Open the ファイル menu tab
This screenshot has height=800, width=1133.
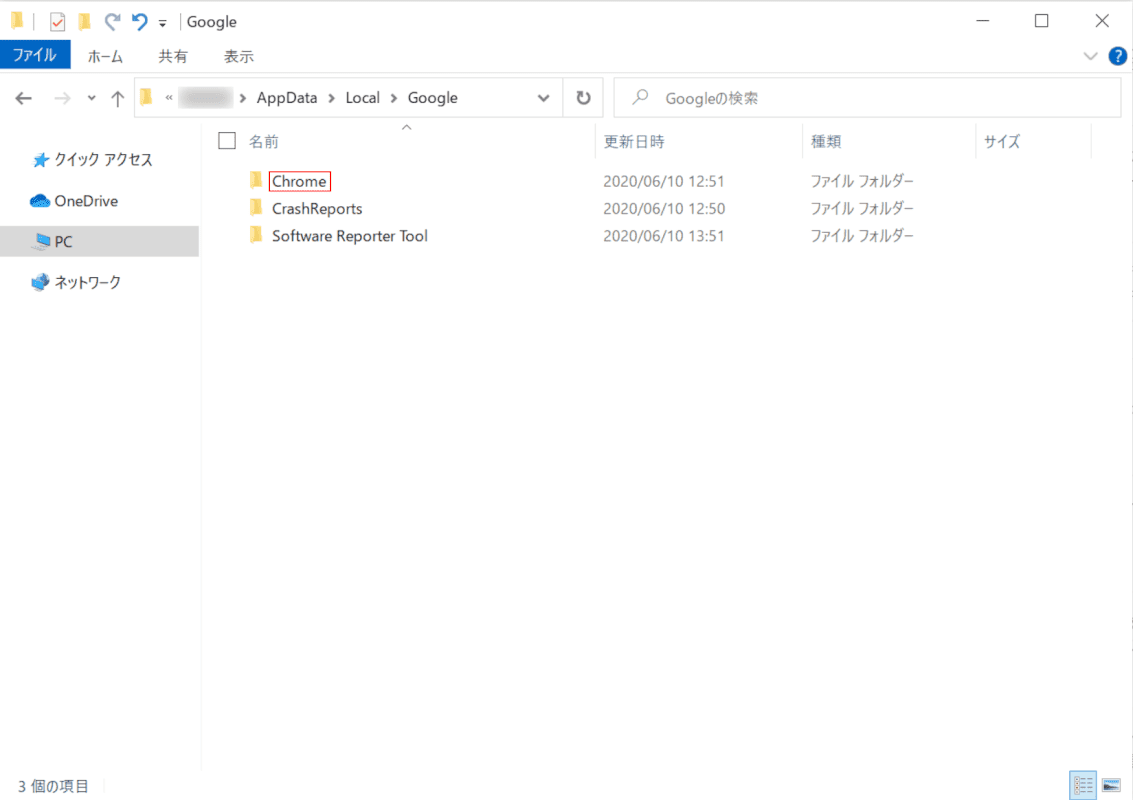pos(35,56)
